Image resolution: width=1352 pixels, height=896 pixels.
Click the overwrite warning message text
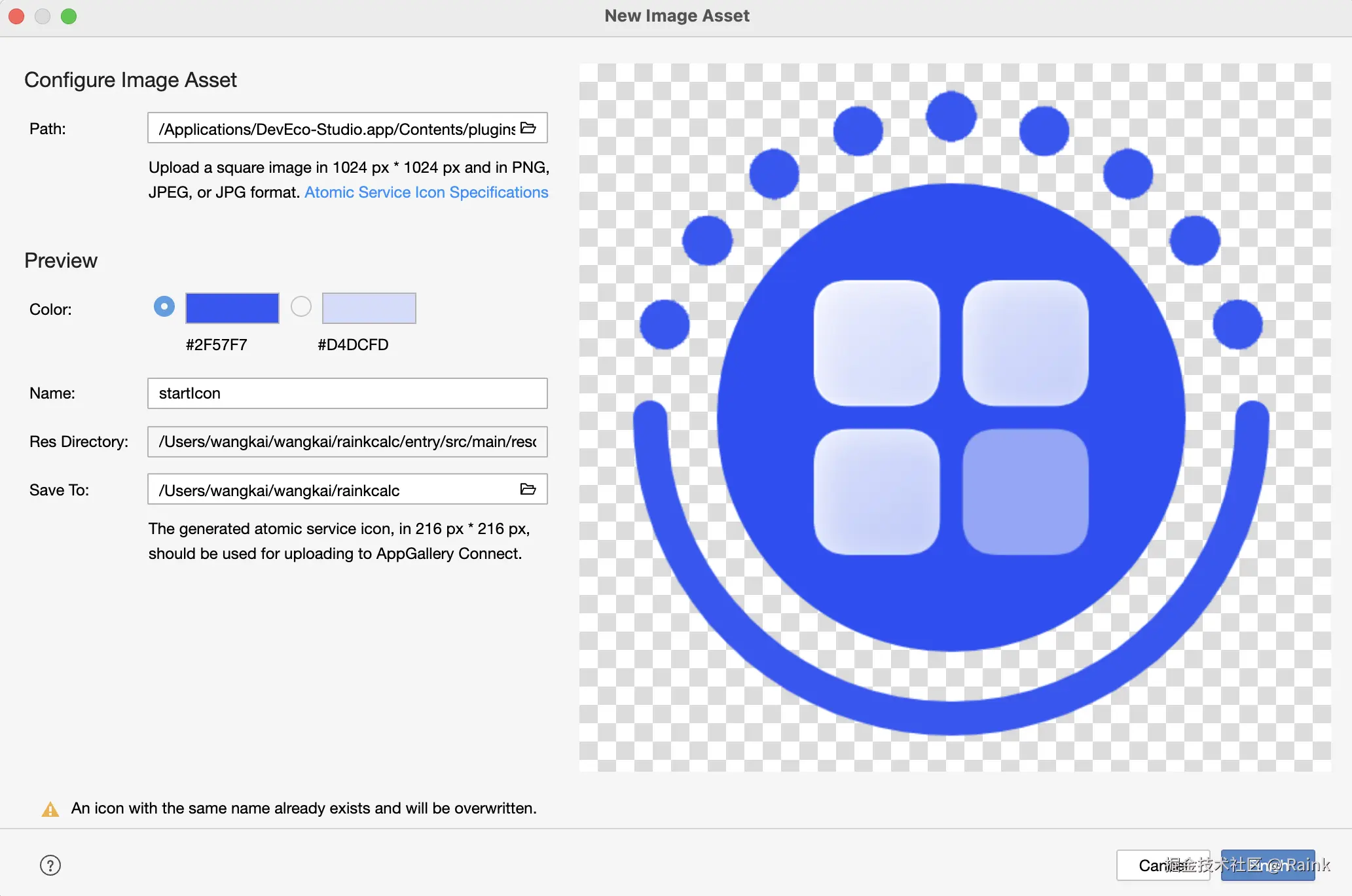click(x=304, y=808)
